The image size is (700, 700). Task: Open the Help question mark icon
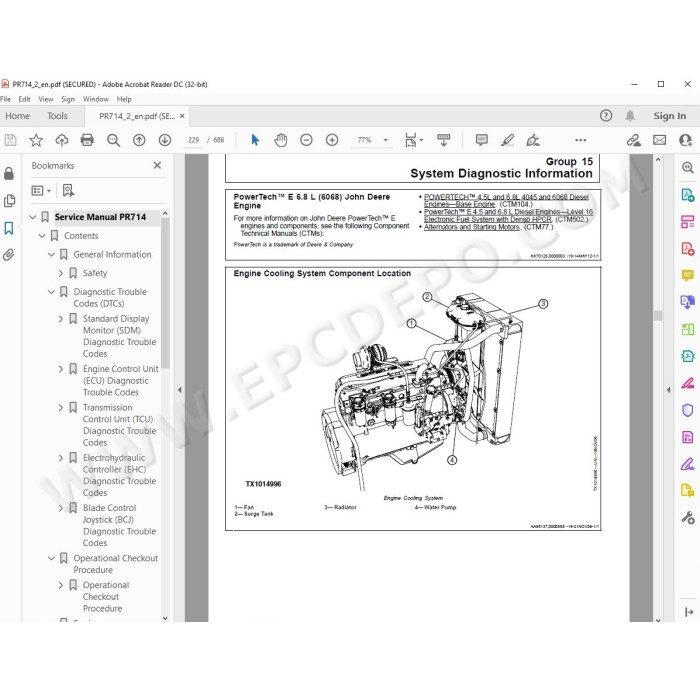tap(606, 116)
